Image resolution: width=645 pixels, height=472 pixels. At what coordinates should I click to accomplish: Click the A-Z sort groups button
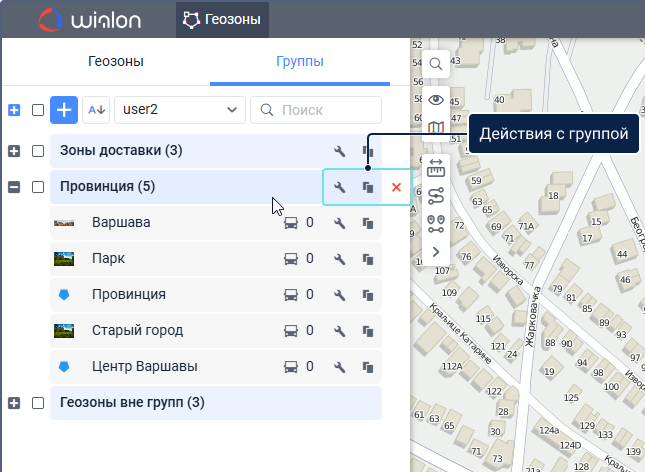tap(96, 109)
